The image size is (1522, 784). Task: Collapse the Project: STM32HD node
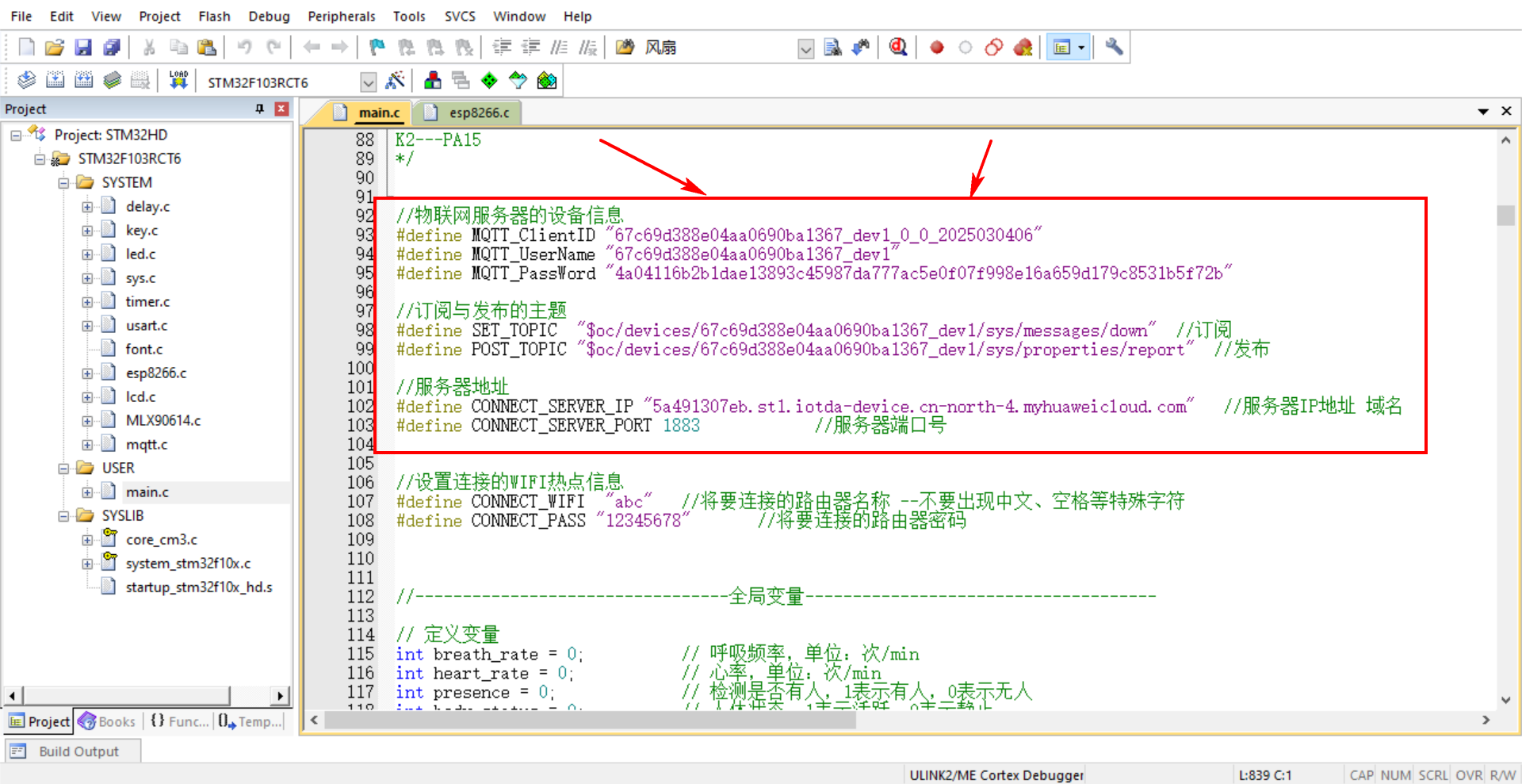click(x=15, y=136)
